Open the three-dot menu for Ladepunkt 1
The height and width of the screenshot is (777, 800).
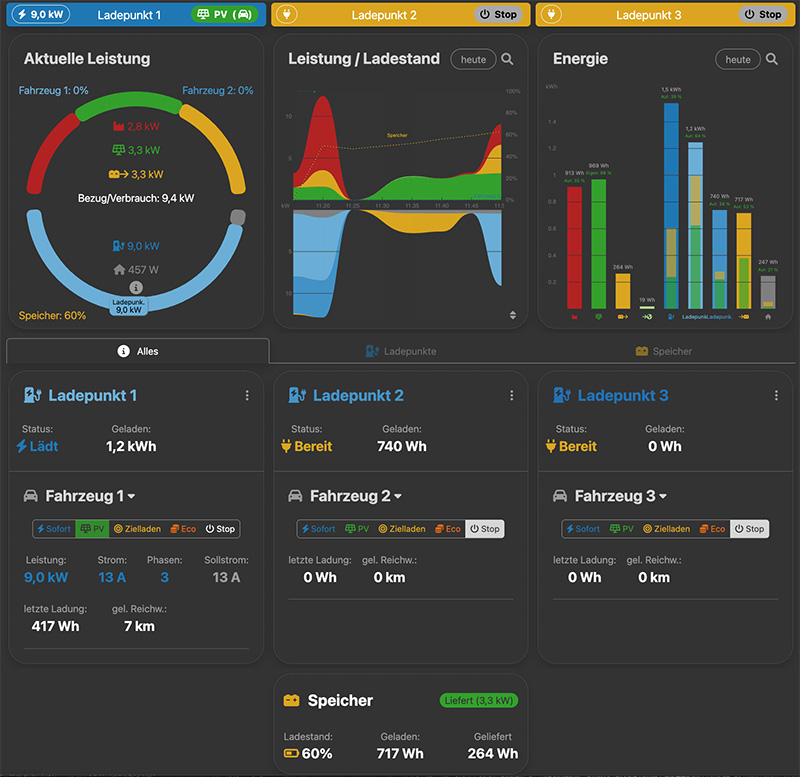[x=247, y=396]
